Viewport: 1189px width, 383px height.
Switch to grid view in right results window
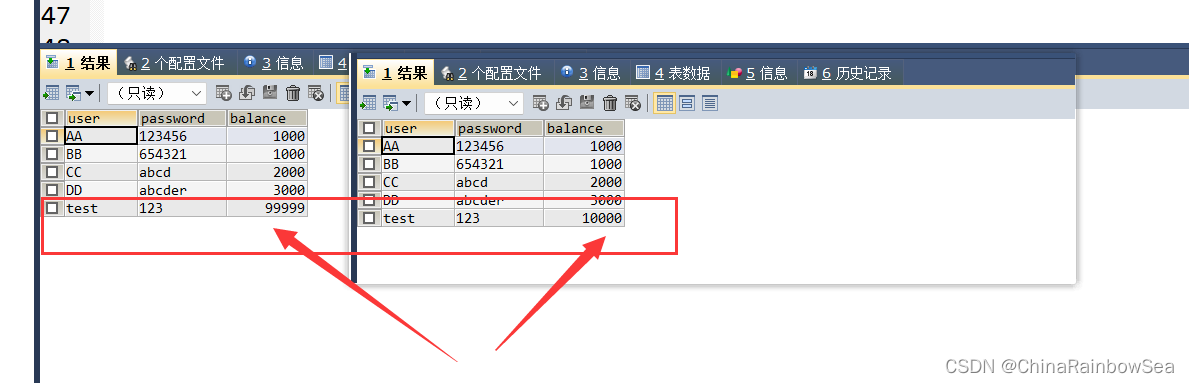tap(664, 102)
